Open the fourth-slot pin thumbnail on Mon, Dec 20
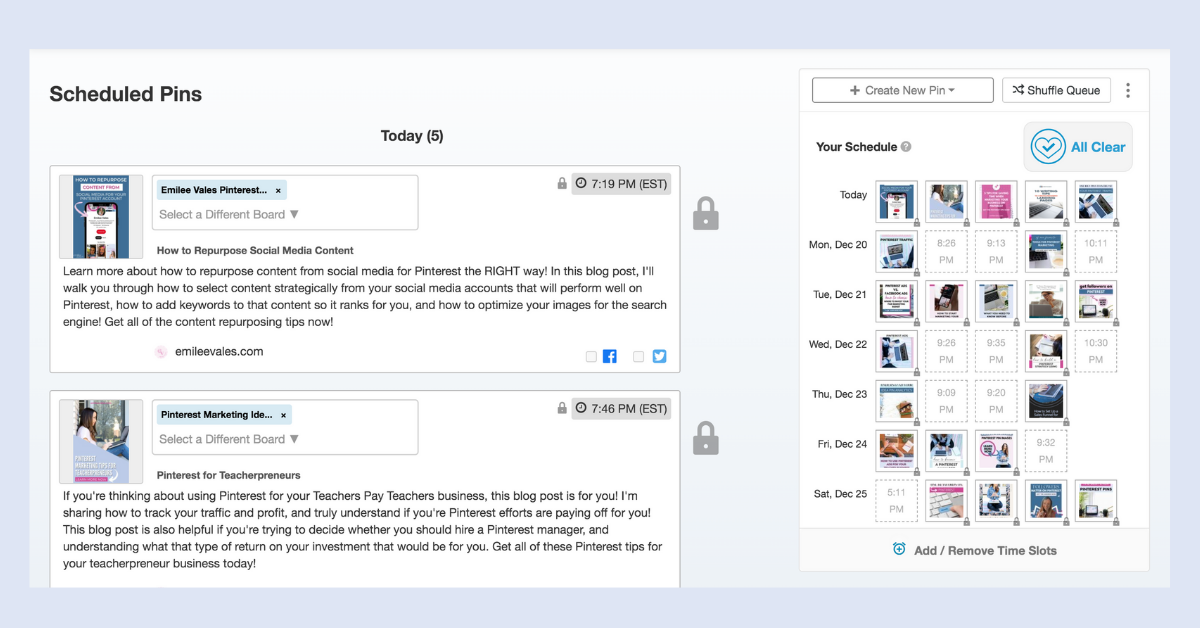This screenshot has height=628, width=1200. click(x=1046, y=252)
